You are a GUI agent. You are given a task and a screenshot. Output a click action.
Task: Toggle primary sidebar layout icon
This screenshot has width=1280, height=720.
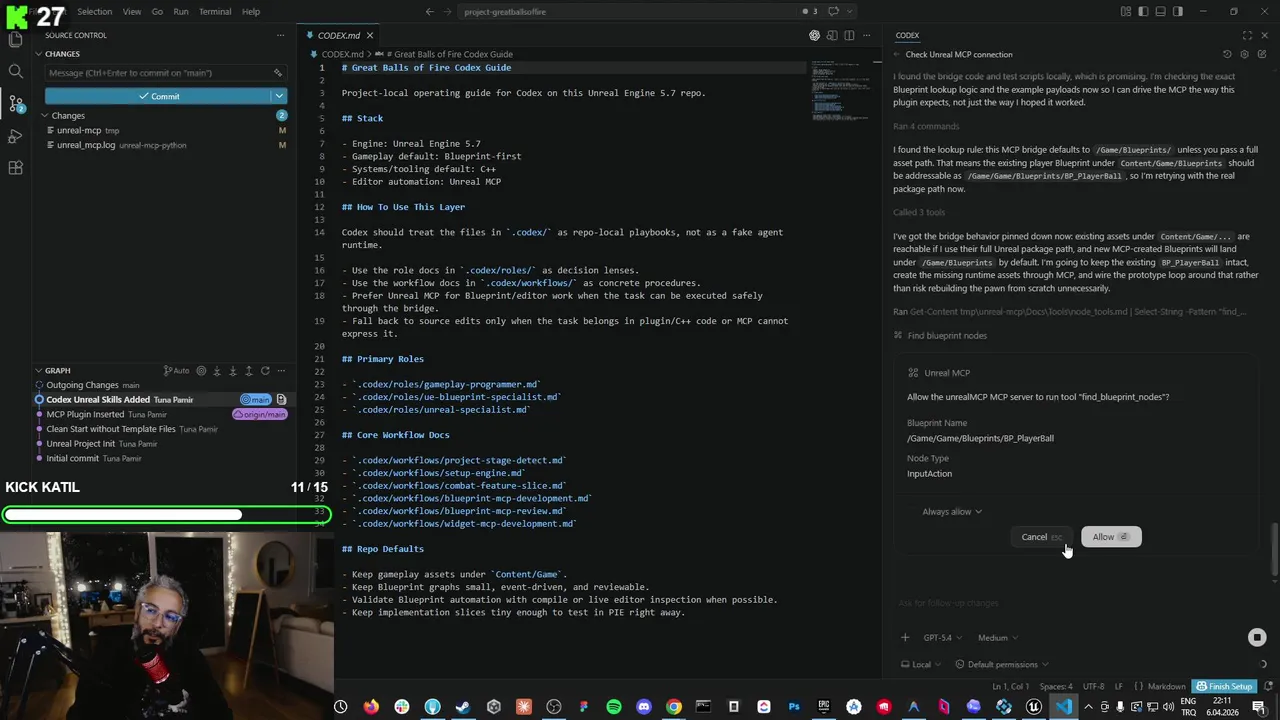(x=1143, y=12)
